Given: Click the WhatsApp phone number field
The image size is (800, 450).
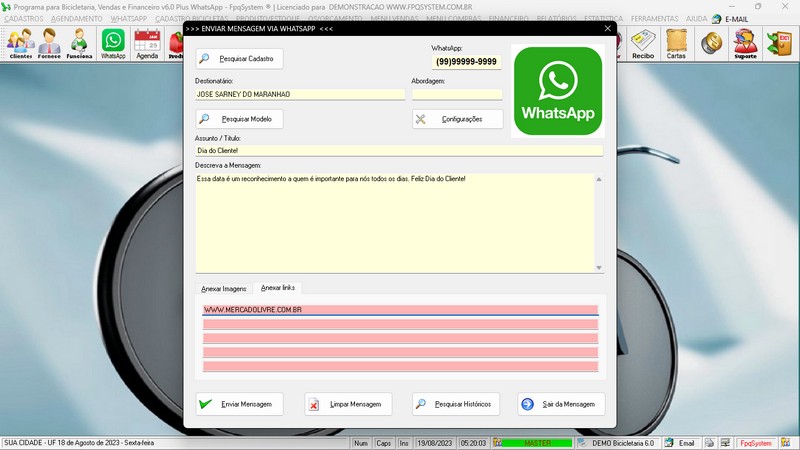Looking at the screenshot, I should (466, 62).
